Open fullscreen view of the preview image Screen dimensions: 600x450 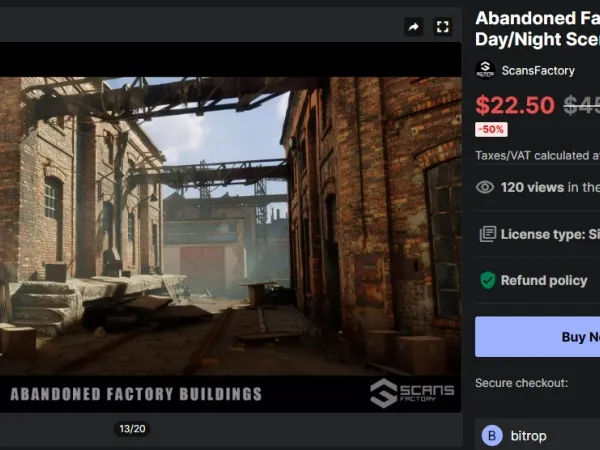click(443, 27)
